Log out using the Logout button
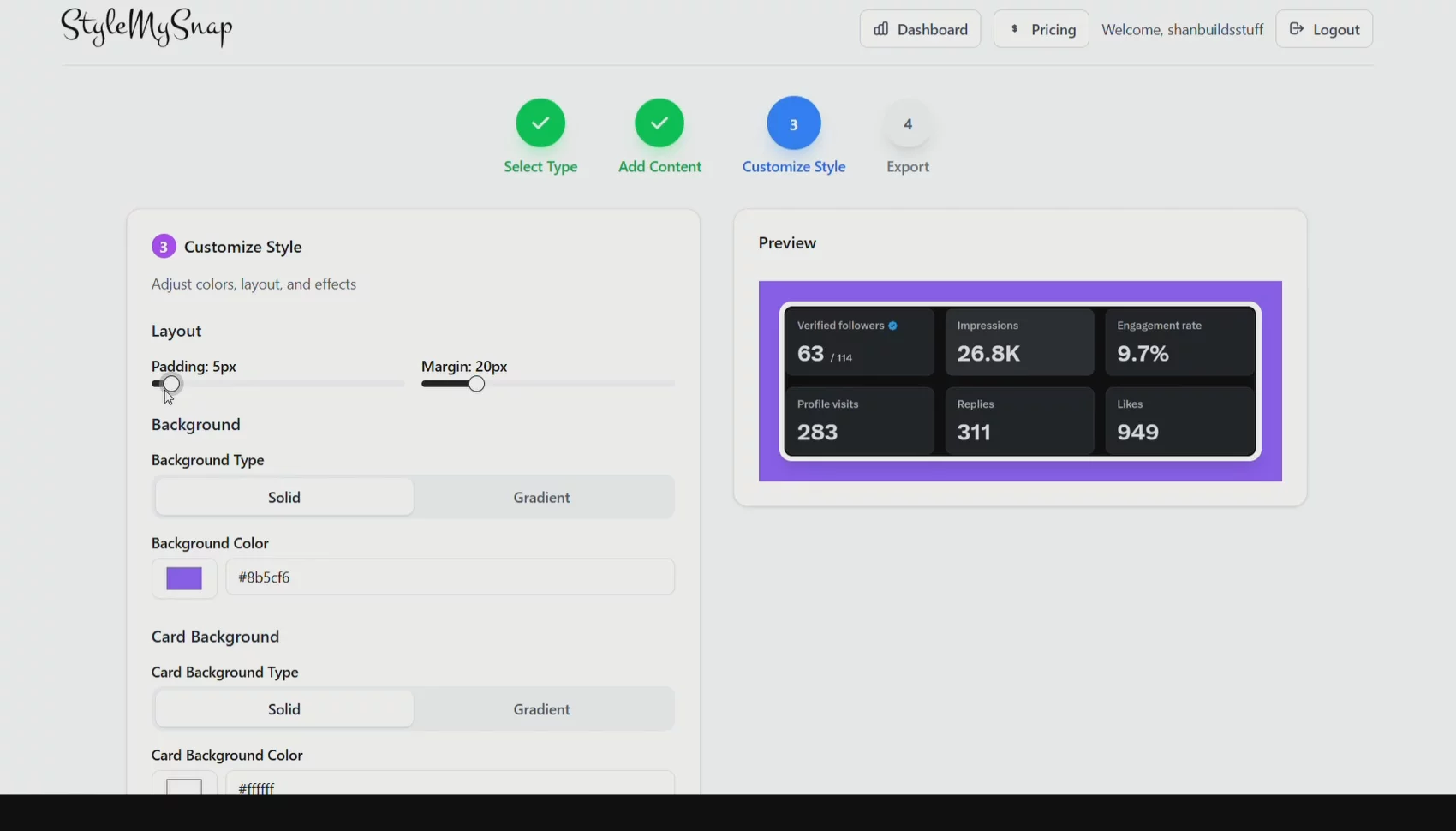This screenshot has width=1456, height=831. click(1323, 29)
